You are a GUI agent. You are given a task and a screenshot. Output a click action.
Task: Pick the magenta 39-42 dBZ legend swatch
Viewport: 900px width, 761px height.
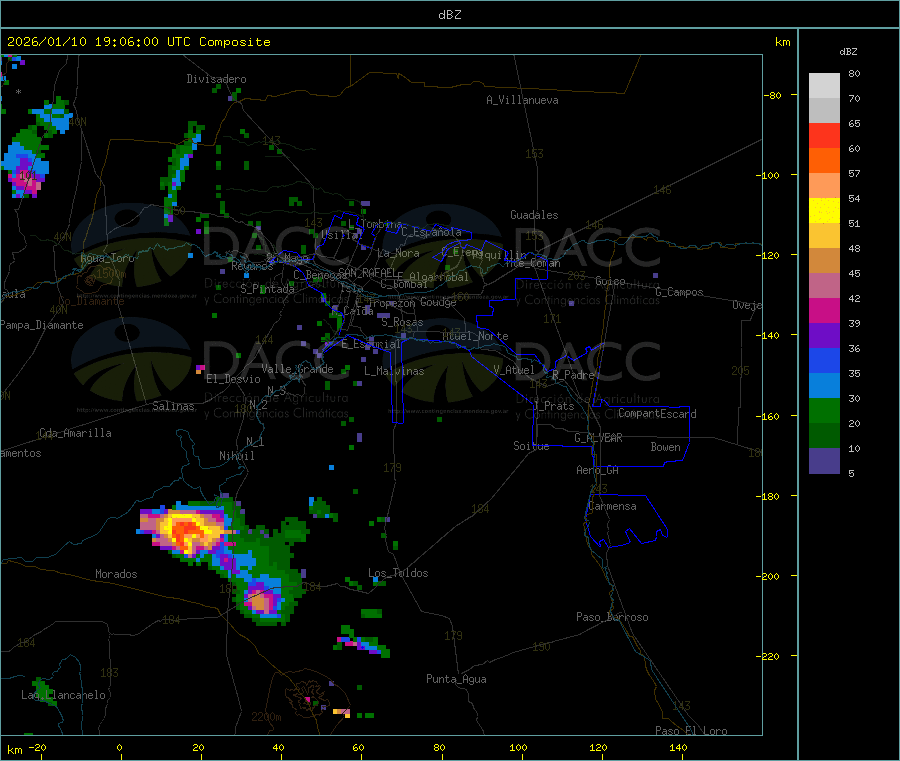coord(824,310)
